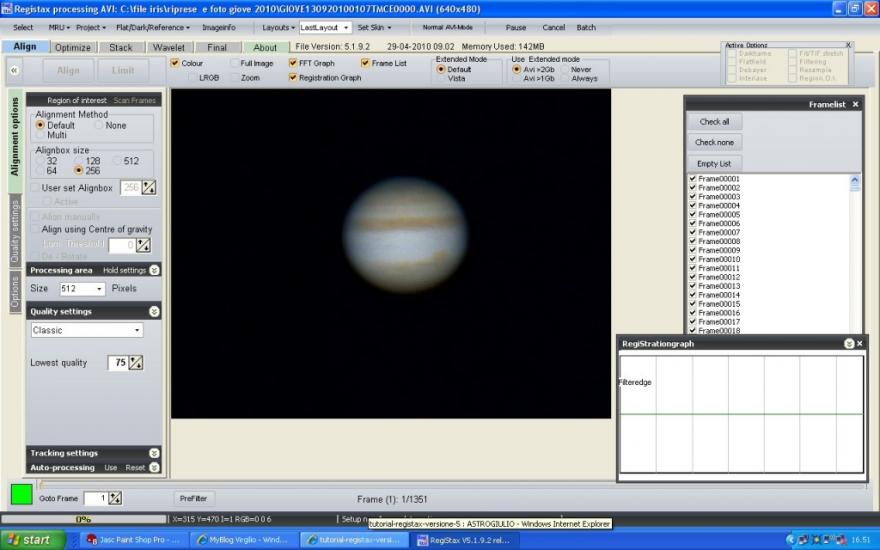Collapse the RegiStrationgraph panel chevron

click(x=849, y=343)
